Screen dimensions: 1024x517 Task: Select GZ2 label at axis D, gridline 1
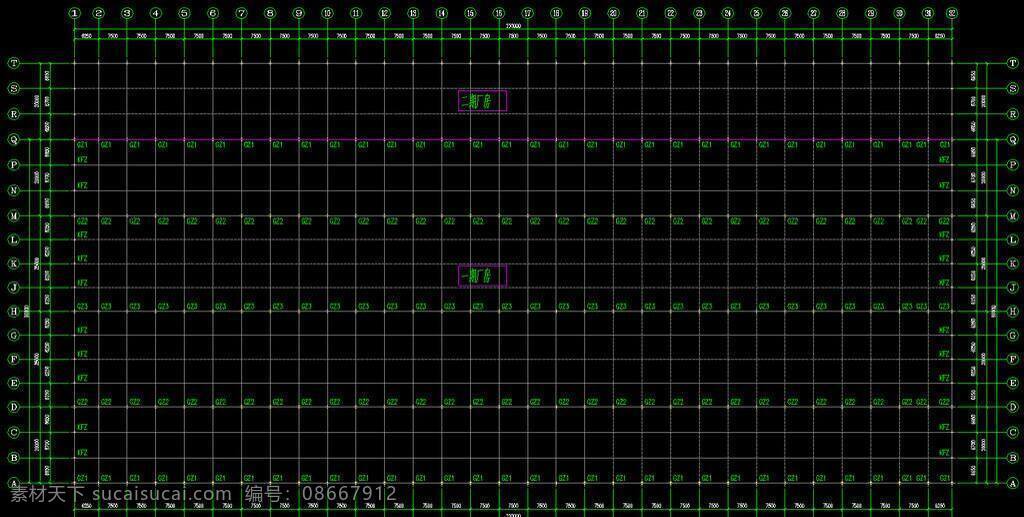82,402
